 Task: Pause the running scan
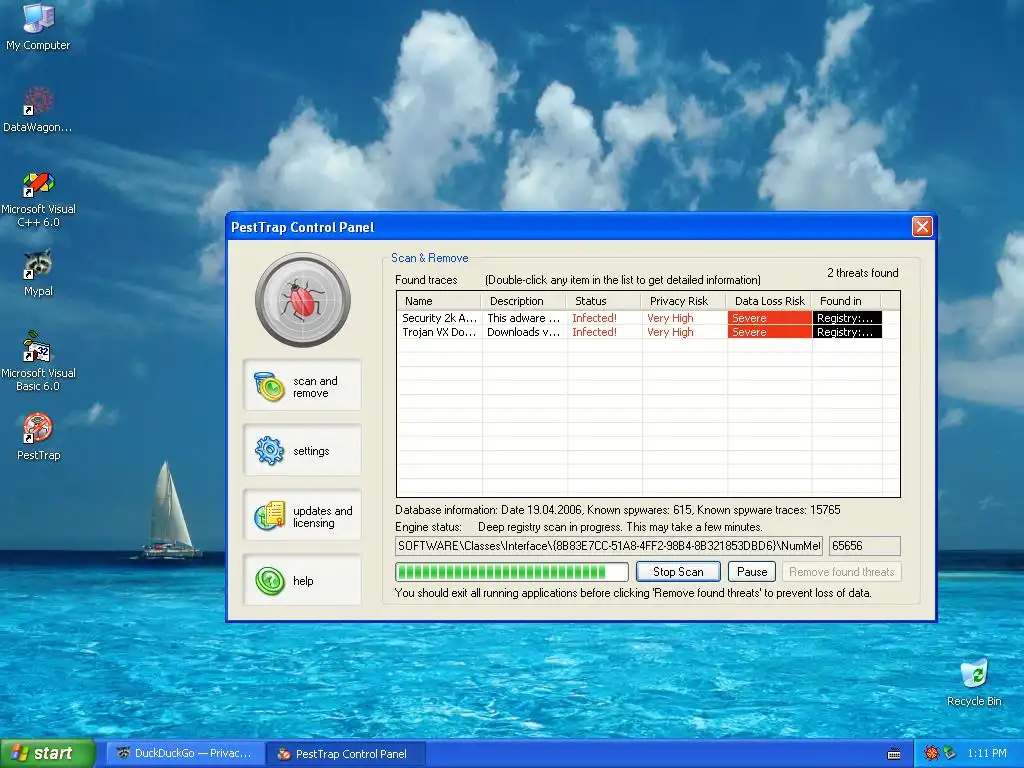pos(752,571)
